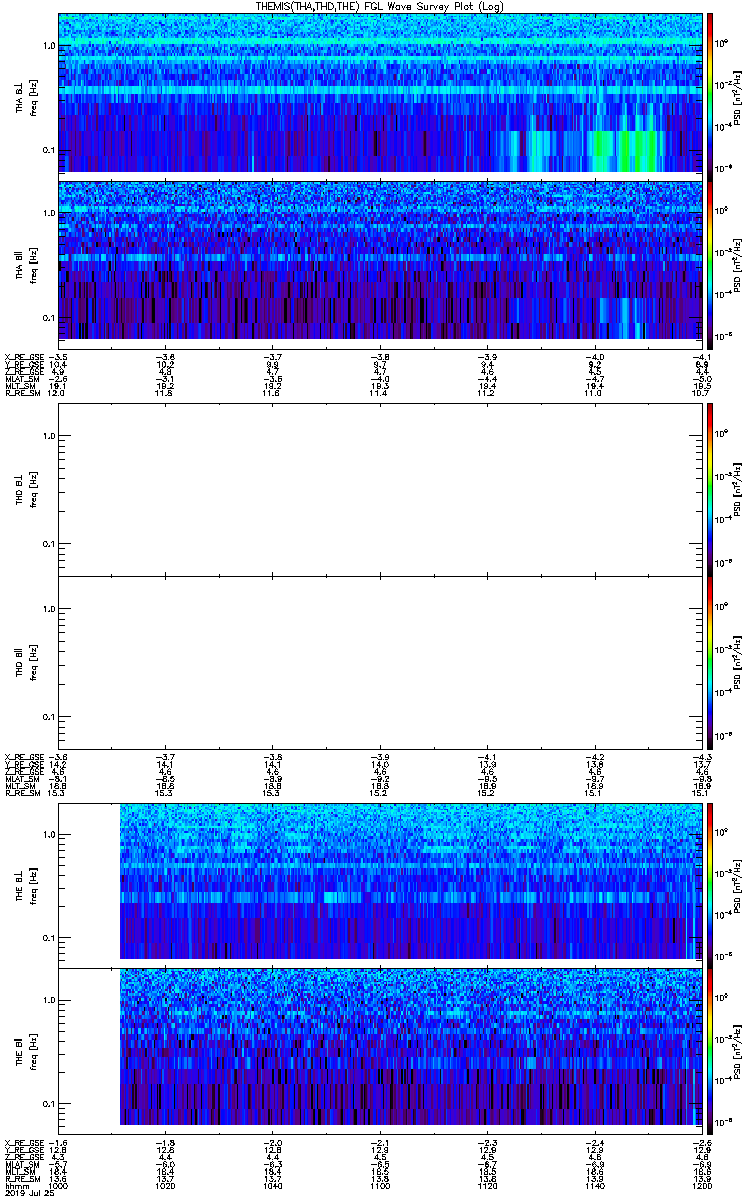Click the 1100 time tick label
Screen dimensions: 750x1200
tap(380, 1186)
